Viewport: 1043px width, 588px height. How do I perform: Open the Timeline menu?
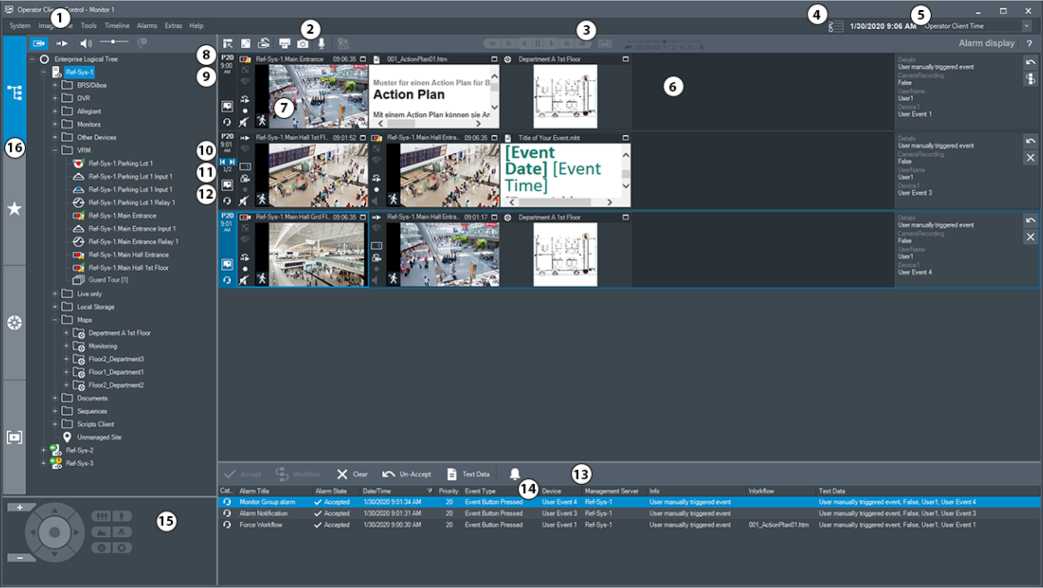(117, 25)
